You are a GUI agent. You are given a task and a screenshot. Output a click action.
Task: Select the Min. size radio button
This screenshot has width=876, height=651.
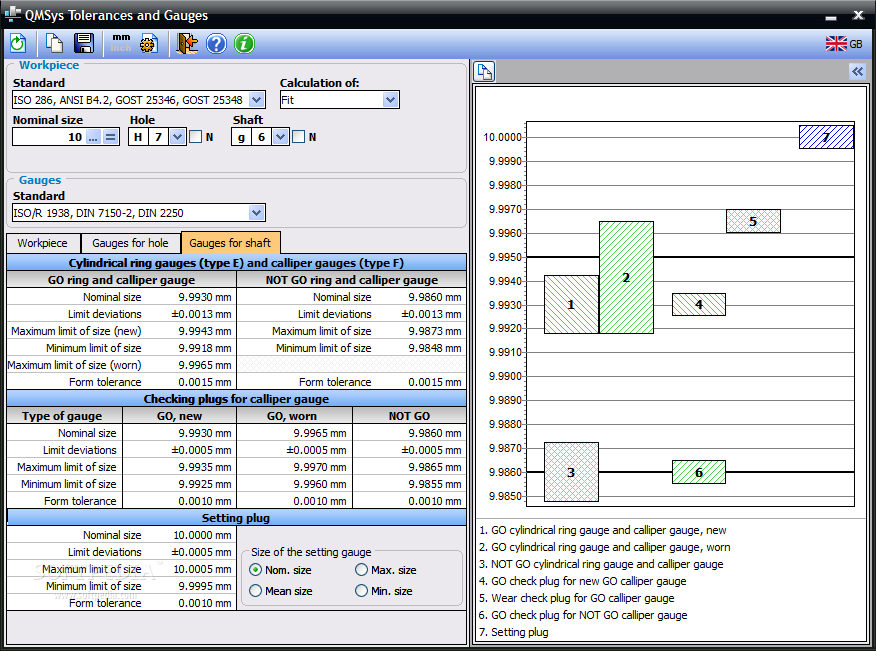(x=361, y=591)
